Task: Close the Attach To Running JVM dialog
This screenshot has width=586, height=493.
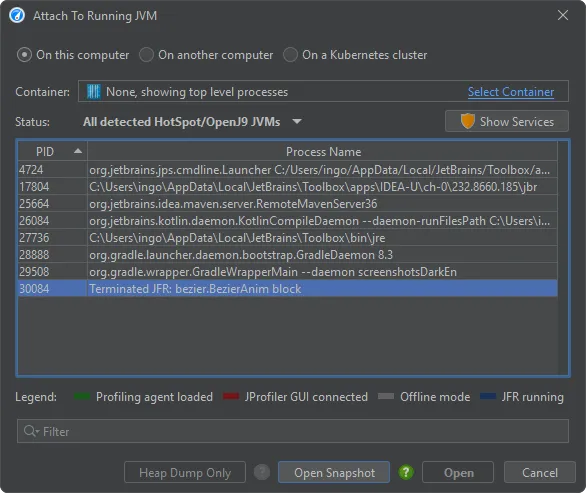Action: tap(563, 15)
